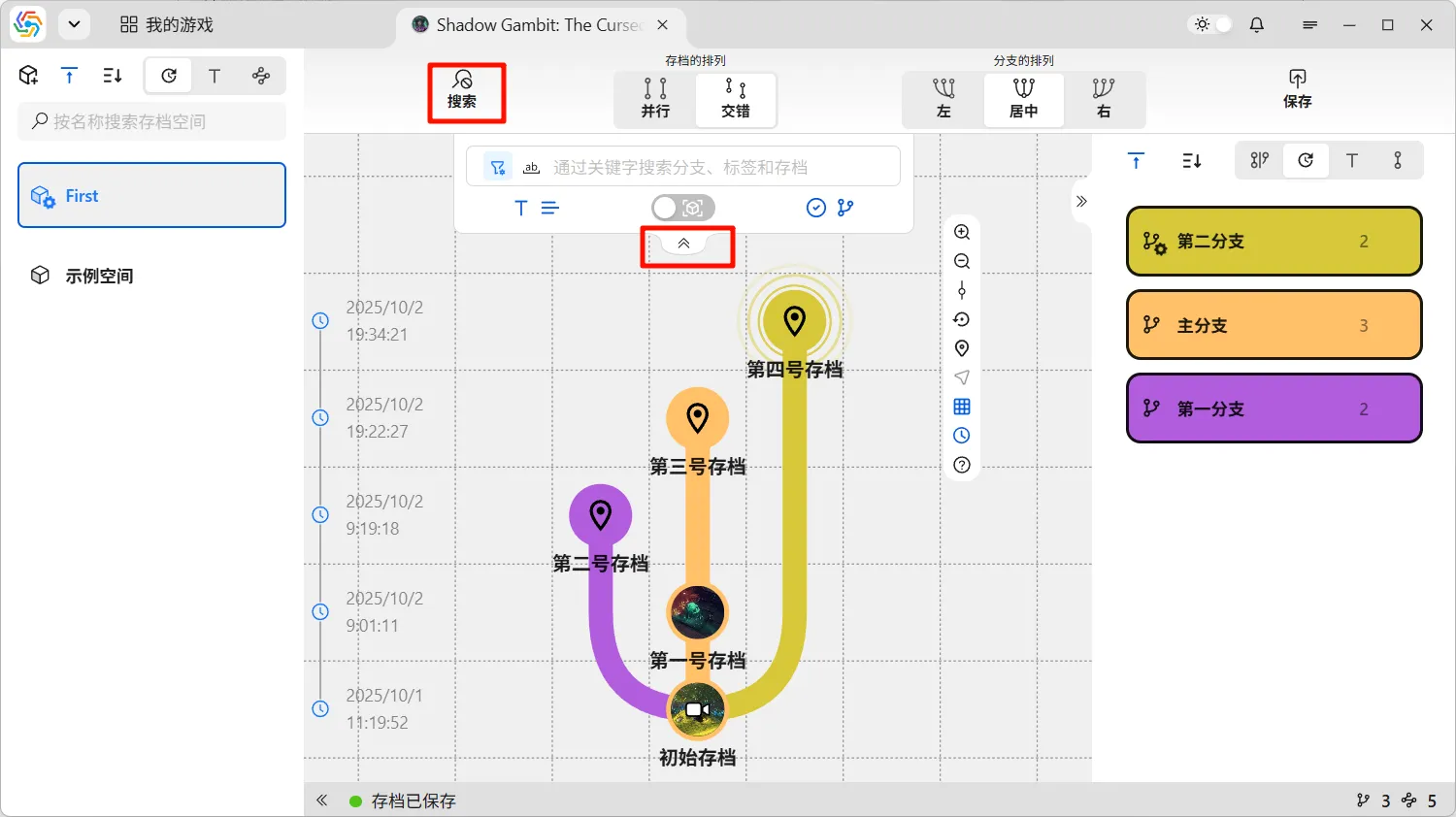Click the 保存 save icon
Image resolution: width=1456 pixels, height=817 pixels.
coord(1297,88)
